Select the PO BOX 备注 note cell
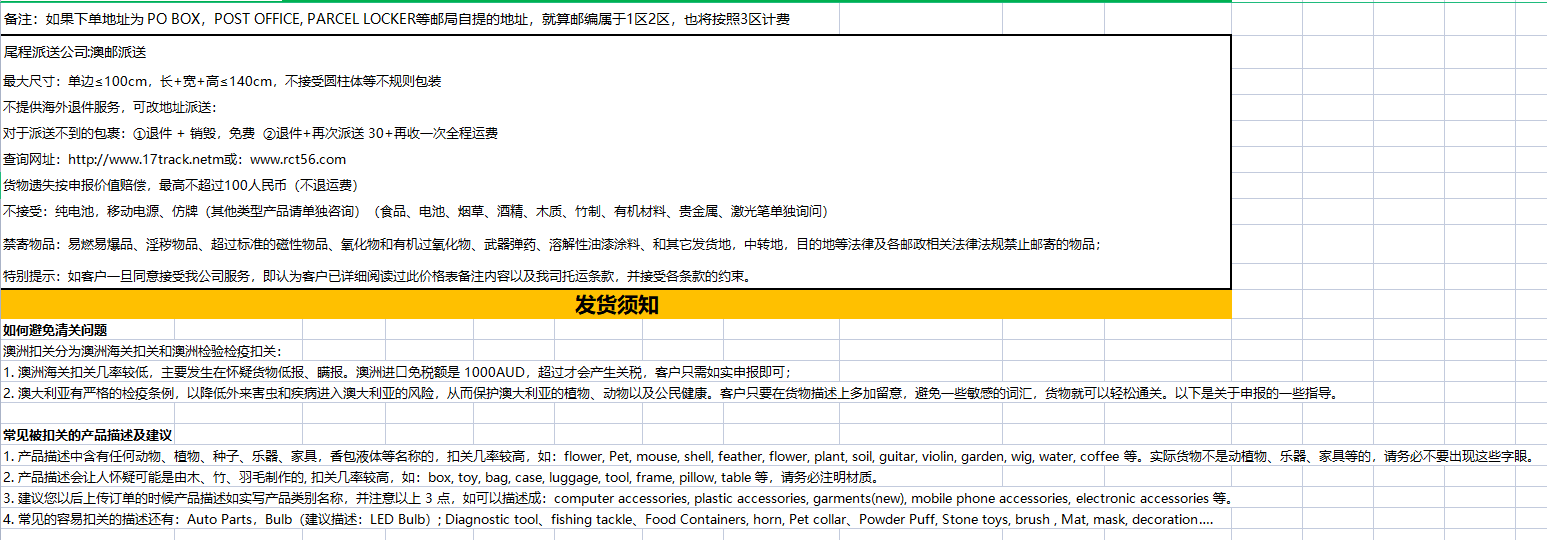Screen dimensions: 1547x540 (x=397, y=19)
